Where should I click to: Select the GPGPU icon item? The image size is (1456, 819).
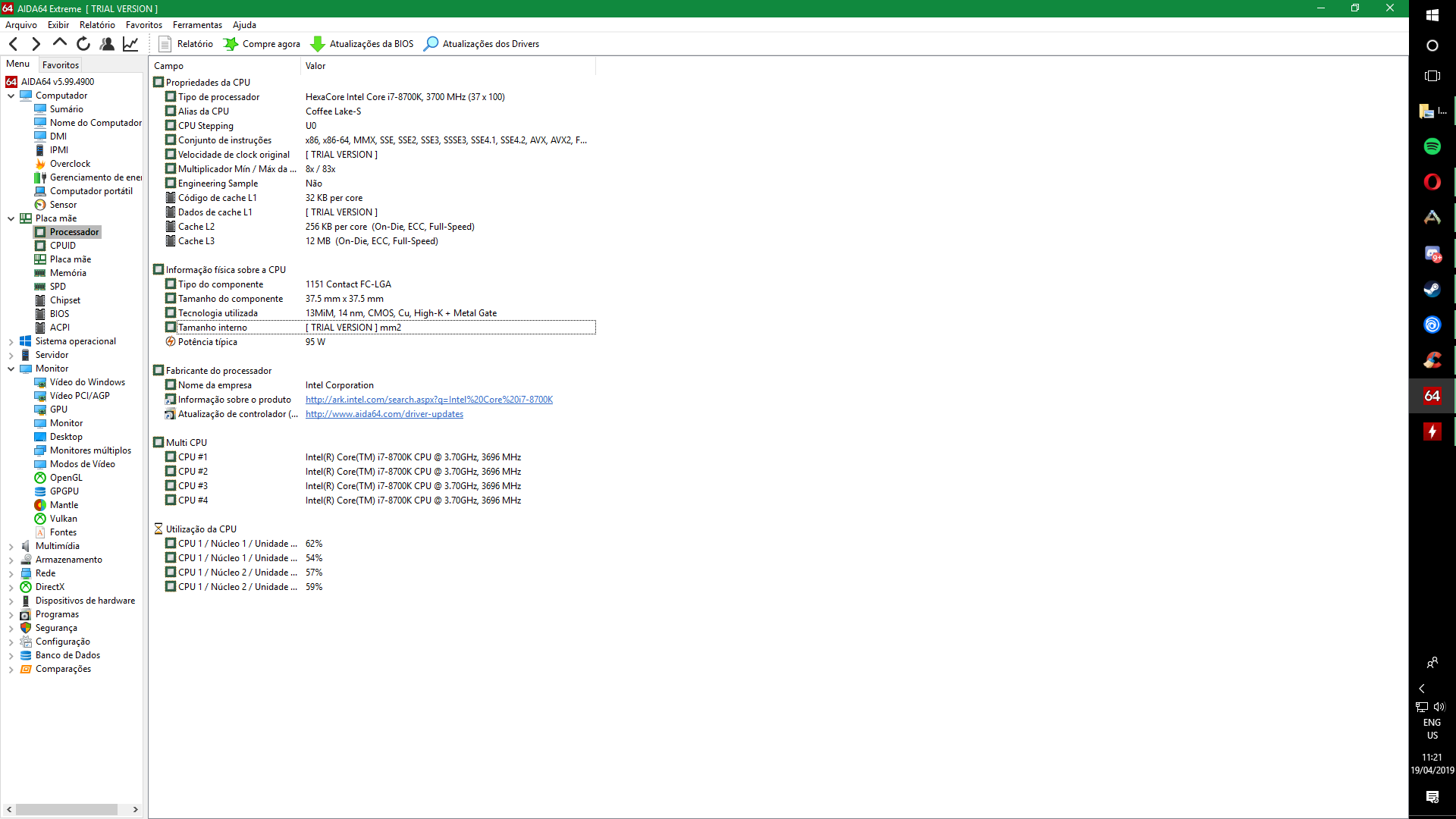40,491
